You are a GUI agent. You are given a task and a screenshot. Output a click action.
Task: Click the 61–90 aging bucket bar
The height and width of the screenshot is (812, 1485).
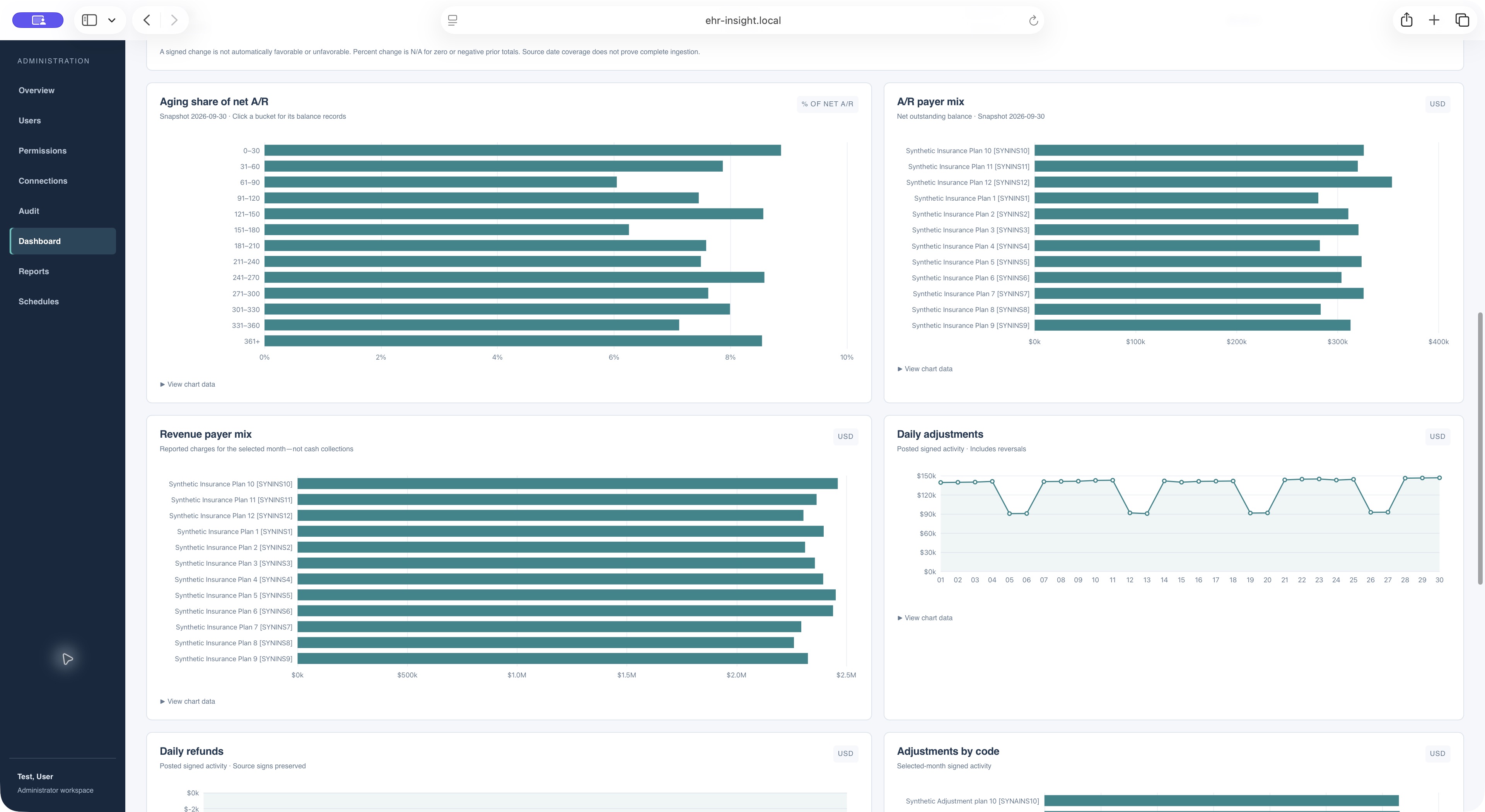pos(440,182)
